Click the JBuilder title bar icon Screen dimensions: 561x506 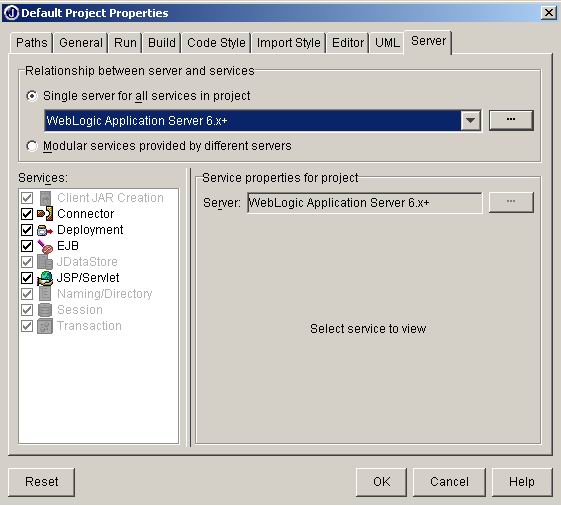point(11,13)
